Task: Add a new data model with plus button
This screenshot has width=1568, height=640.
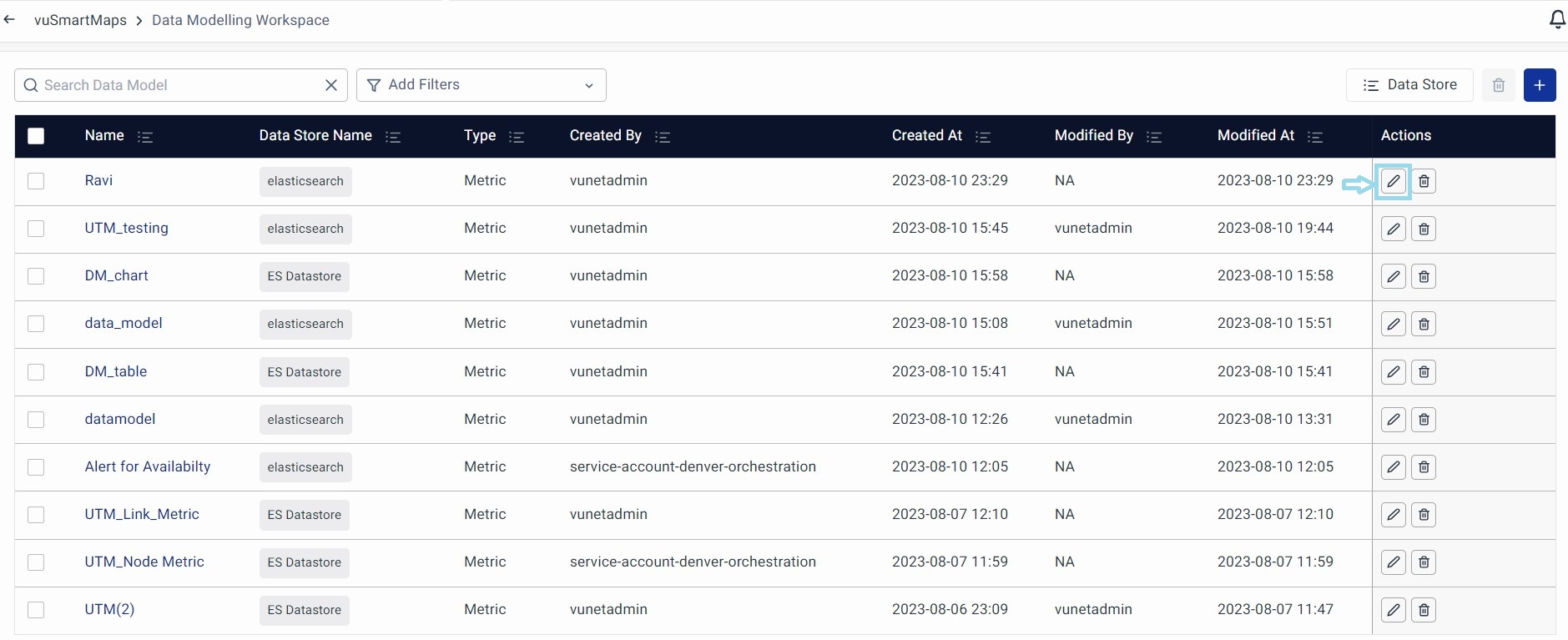Action: pyautogui.click(x=1539, y=85)
